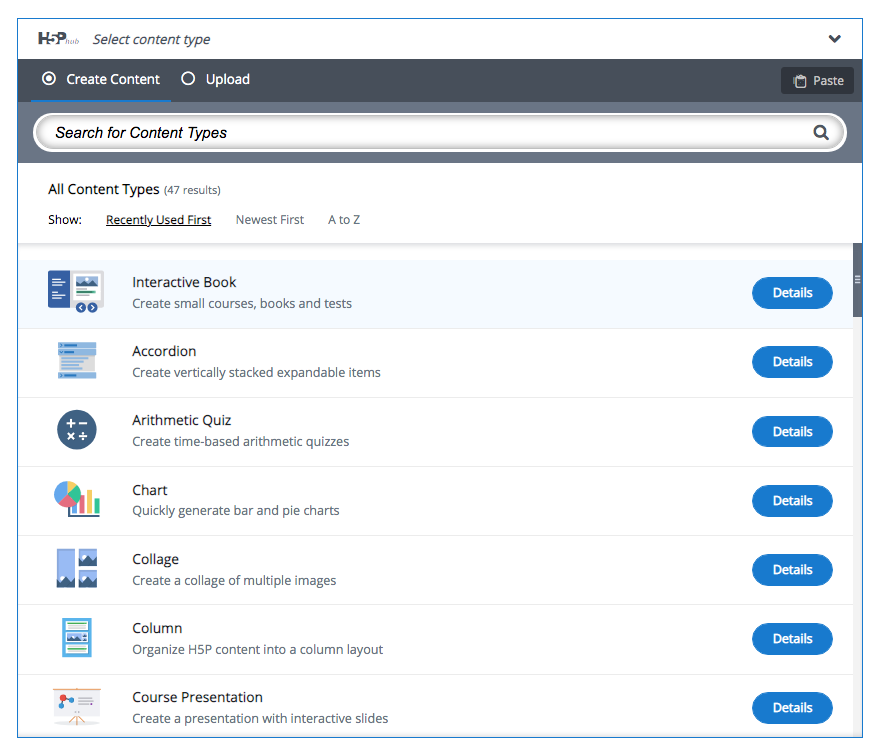Viewport: 877px width, 738px height.
Task: Click the Chart pie and bar icon
Action: click(x=77, y=499)
